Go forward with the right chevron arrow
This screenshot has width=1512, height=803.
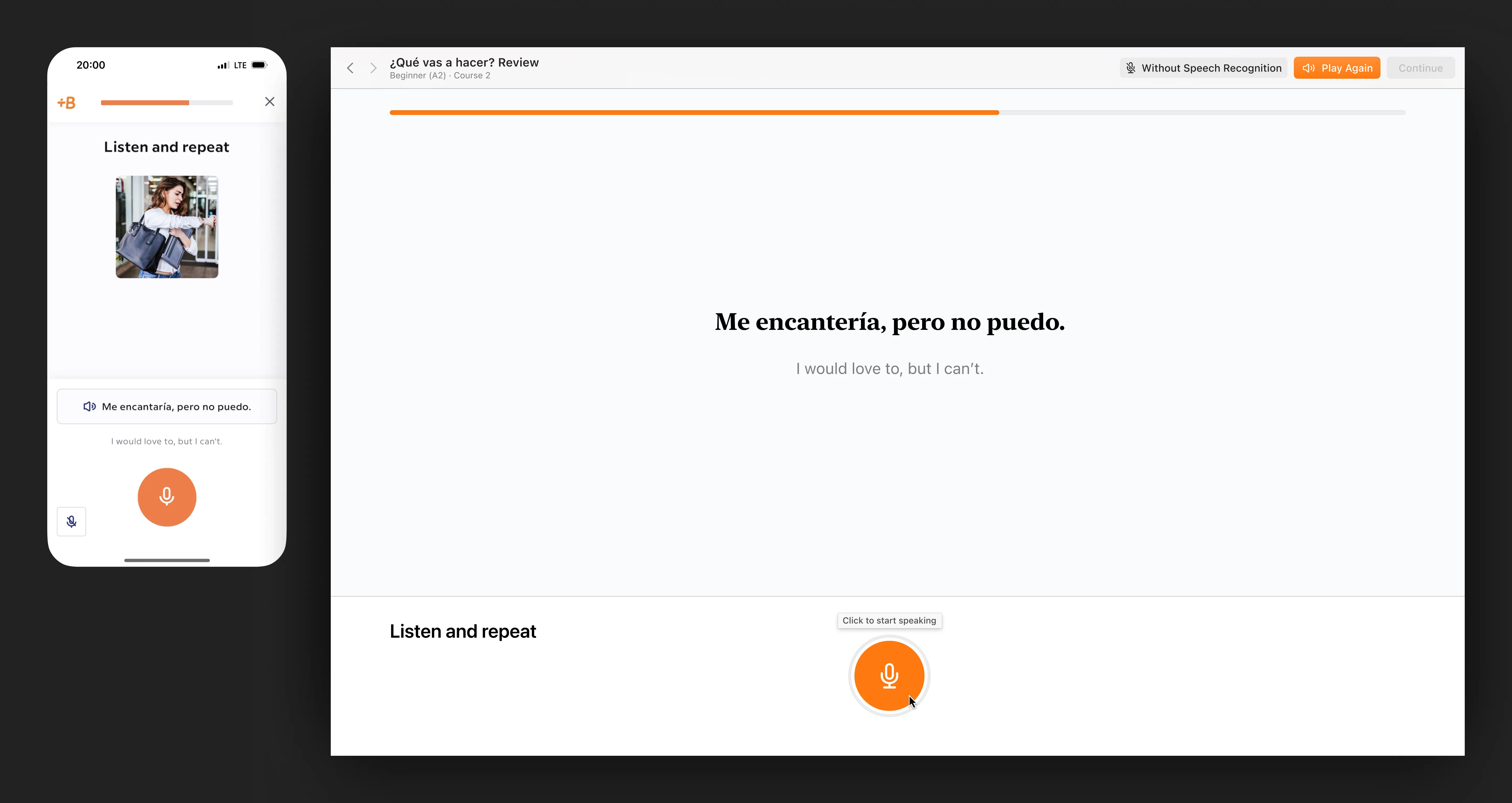[373, 68]
